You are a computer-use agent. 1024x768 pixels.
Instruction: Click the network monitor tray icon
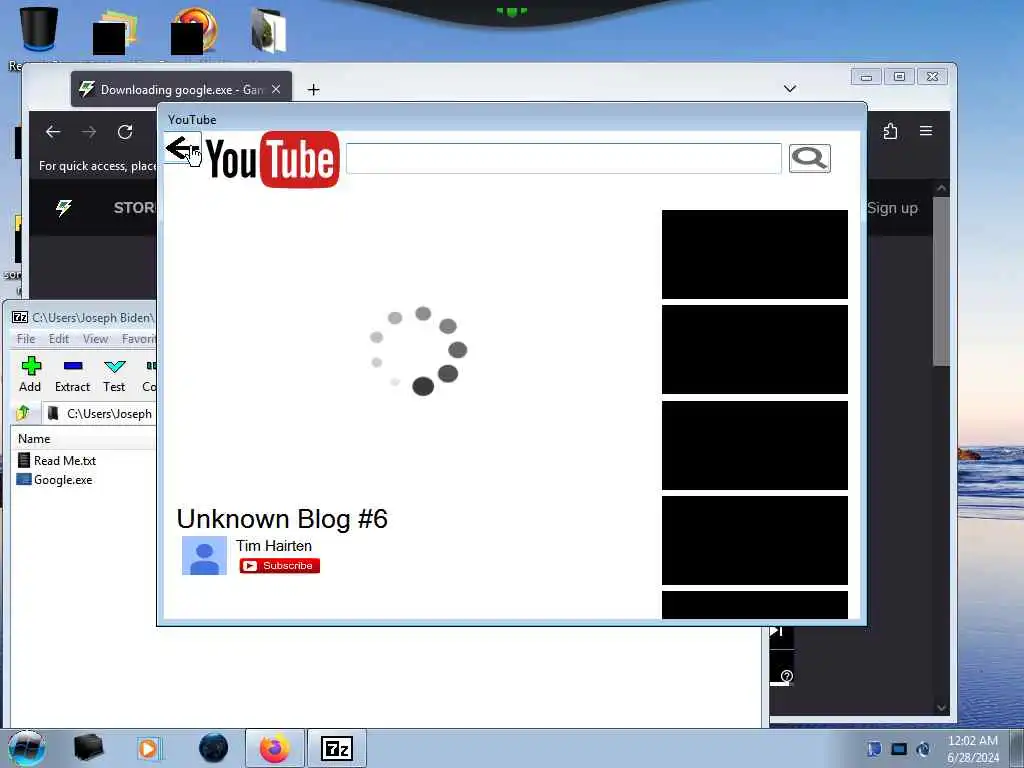pyautogui.click(x=899, y=749)
